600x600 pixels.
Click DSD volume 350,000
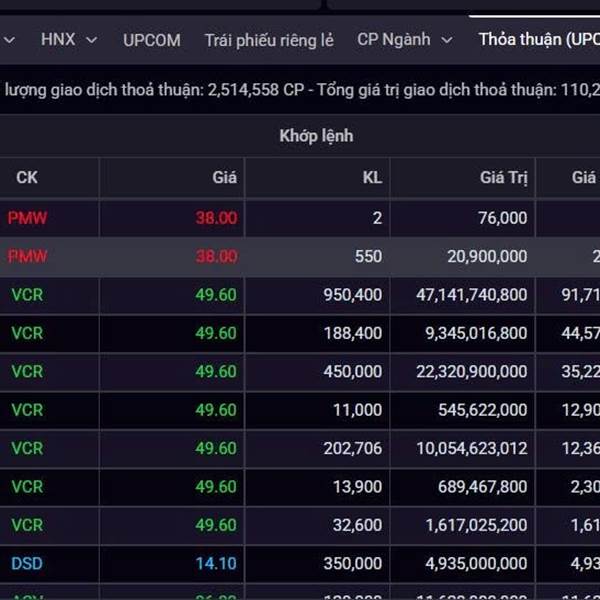[353, 564]
